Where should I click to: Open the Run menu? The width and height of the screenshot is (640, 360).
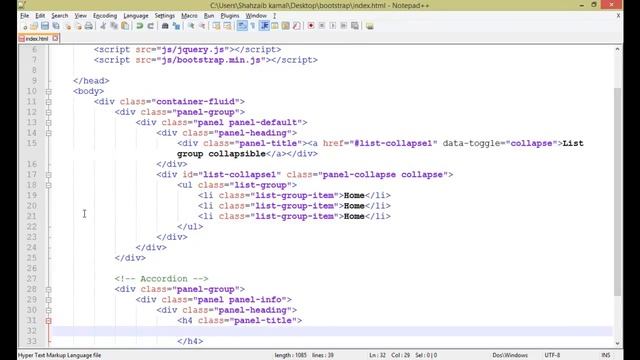pos(209,16)
